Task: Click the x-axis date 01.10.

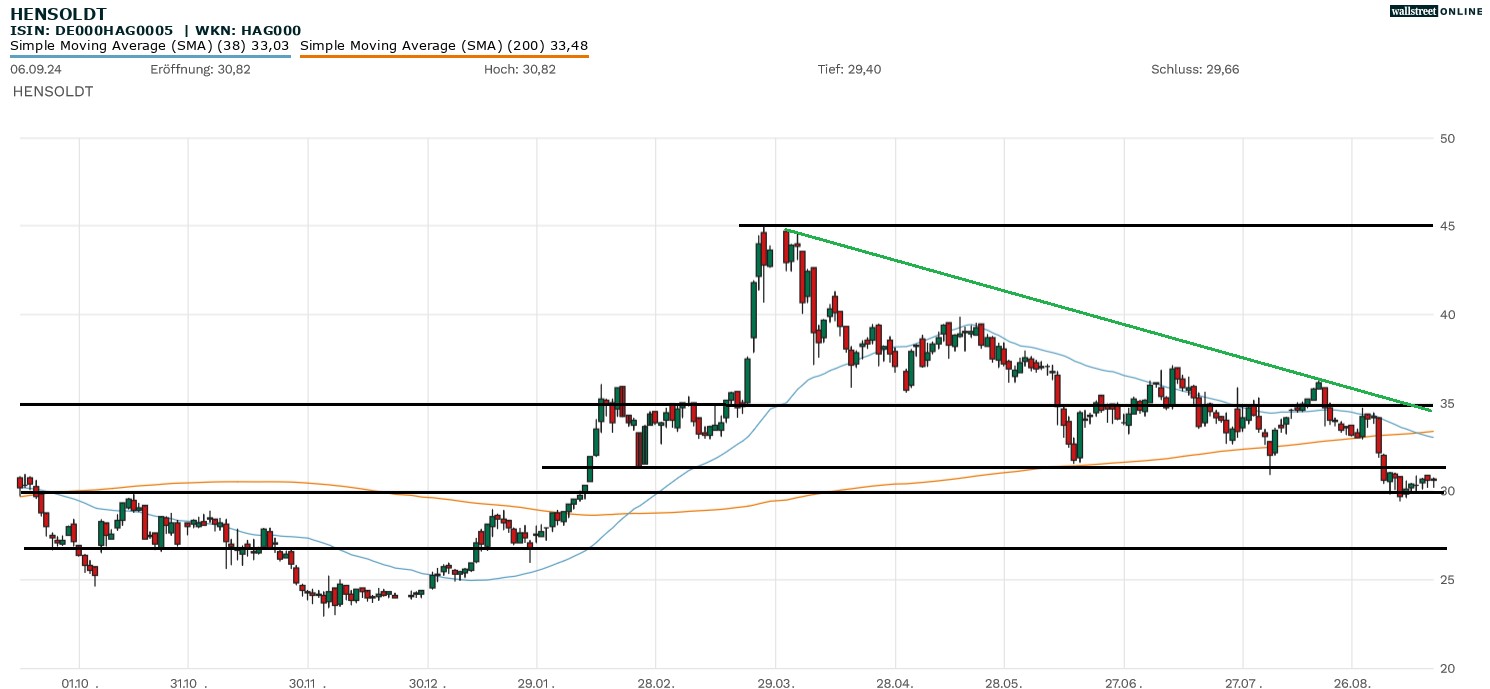Action: (x=80, y=682)
